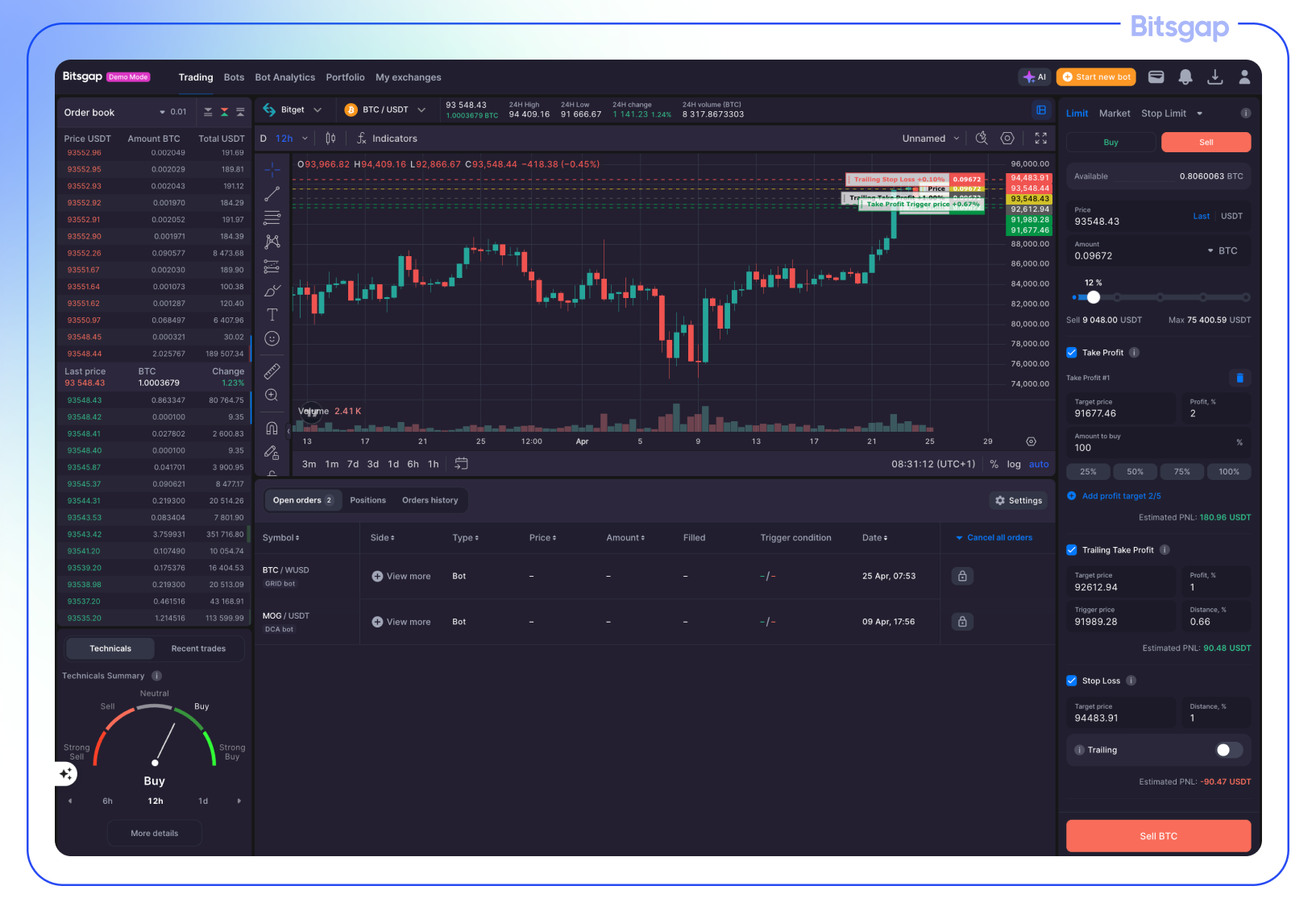Image resolution: width=1316 pixels, height=915 pixels.
Task: Delete Take Profit #1 with trash icon
Action: 1240,378
